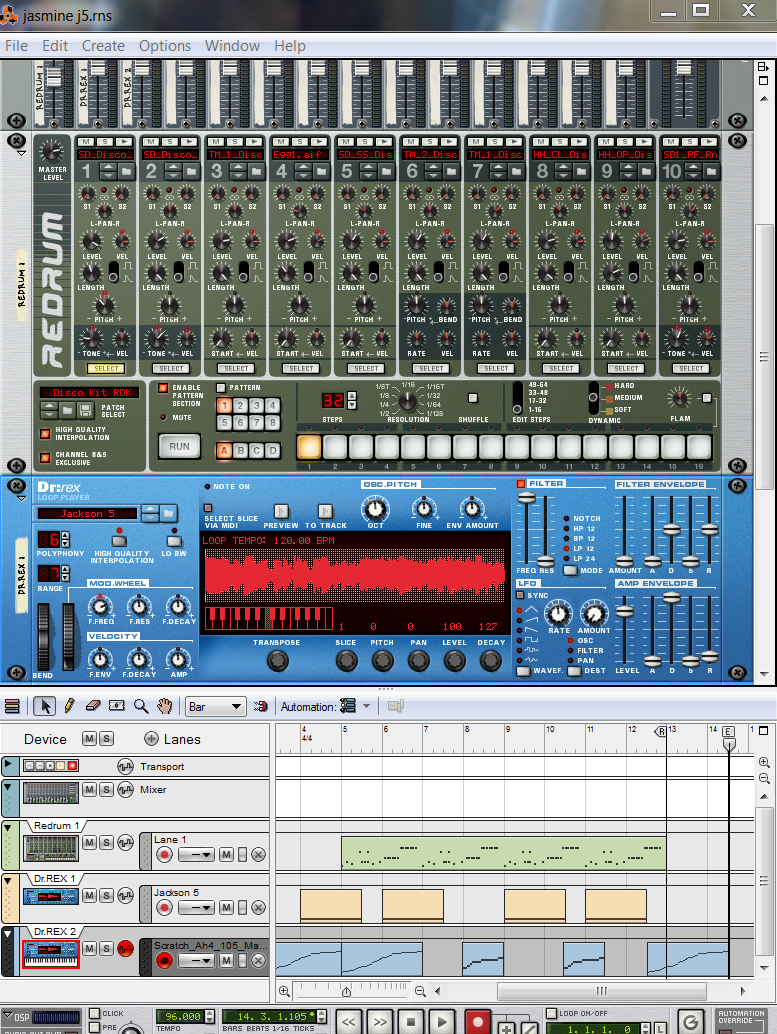This screenshot has width=777, height=1034.
Task: Select the arrow Selection tool in sequencer toolbar
Action: click(45, 706)
